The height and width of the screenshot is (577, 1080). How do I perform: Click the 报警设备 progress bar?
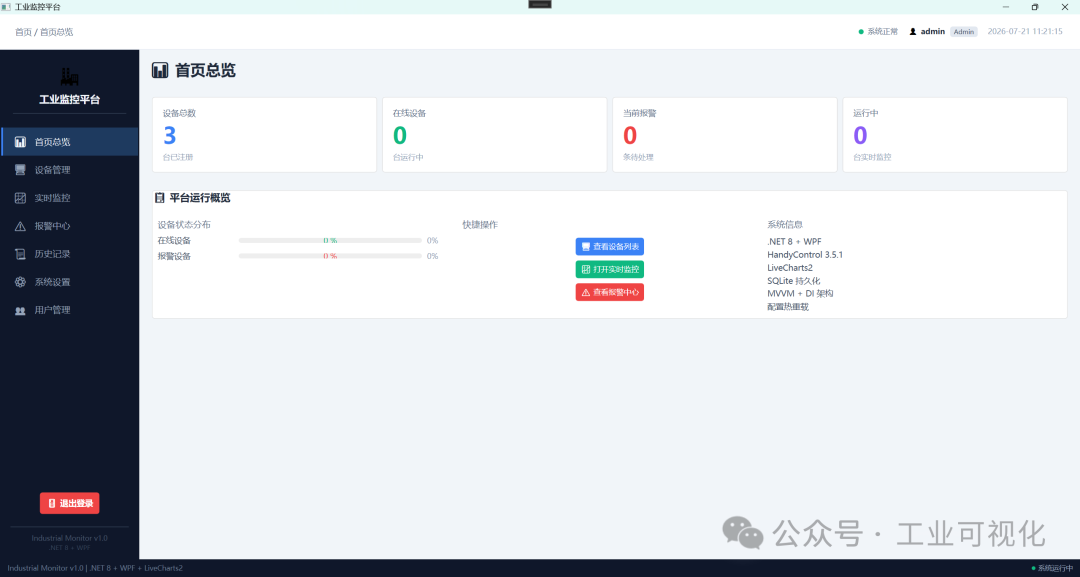point(330,256)
